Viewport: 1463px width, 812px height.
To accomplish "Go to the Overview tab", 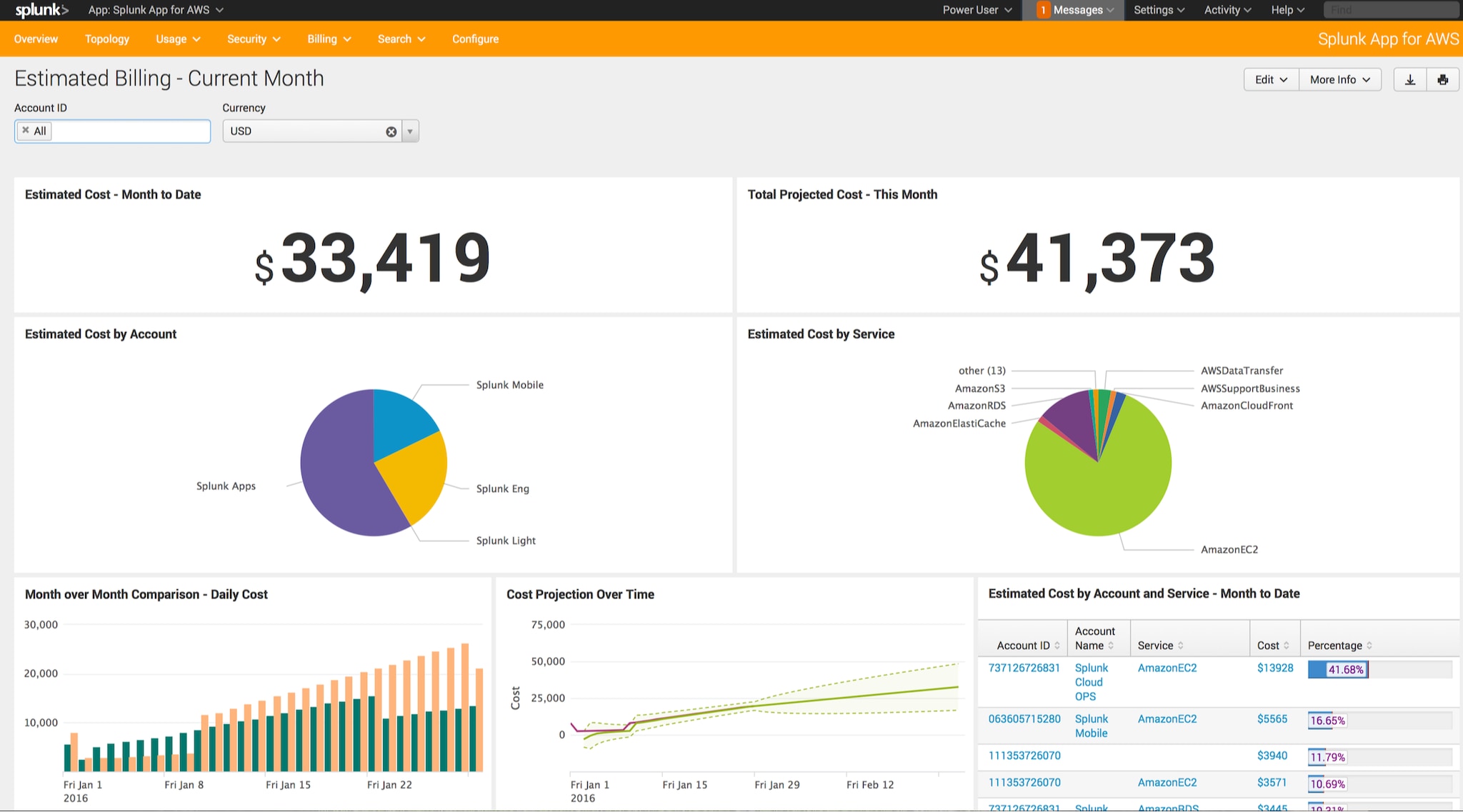I will [36, 39].
